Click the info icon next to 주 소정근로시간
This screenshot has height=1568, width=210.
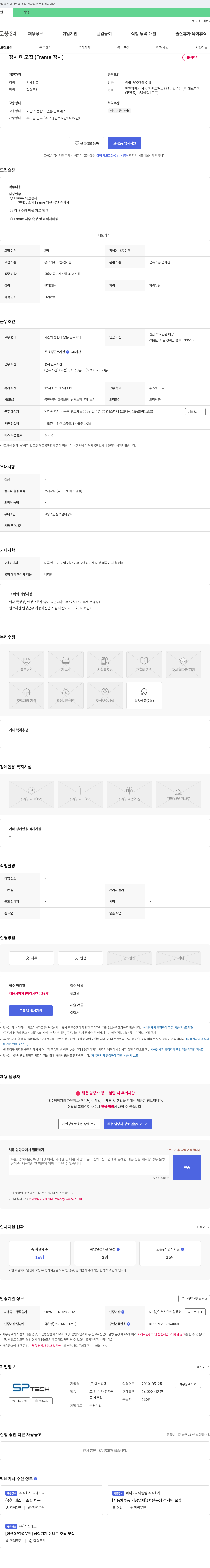(68, 352)
